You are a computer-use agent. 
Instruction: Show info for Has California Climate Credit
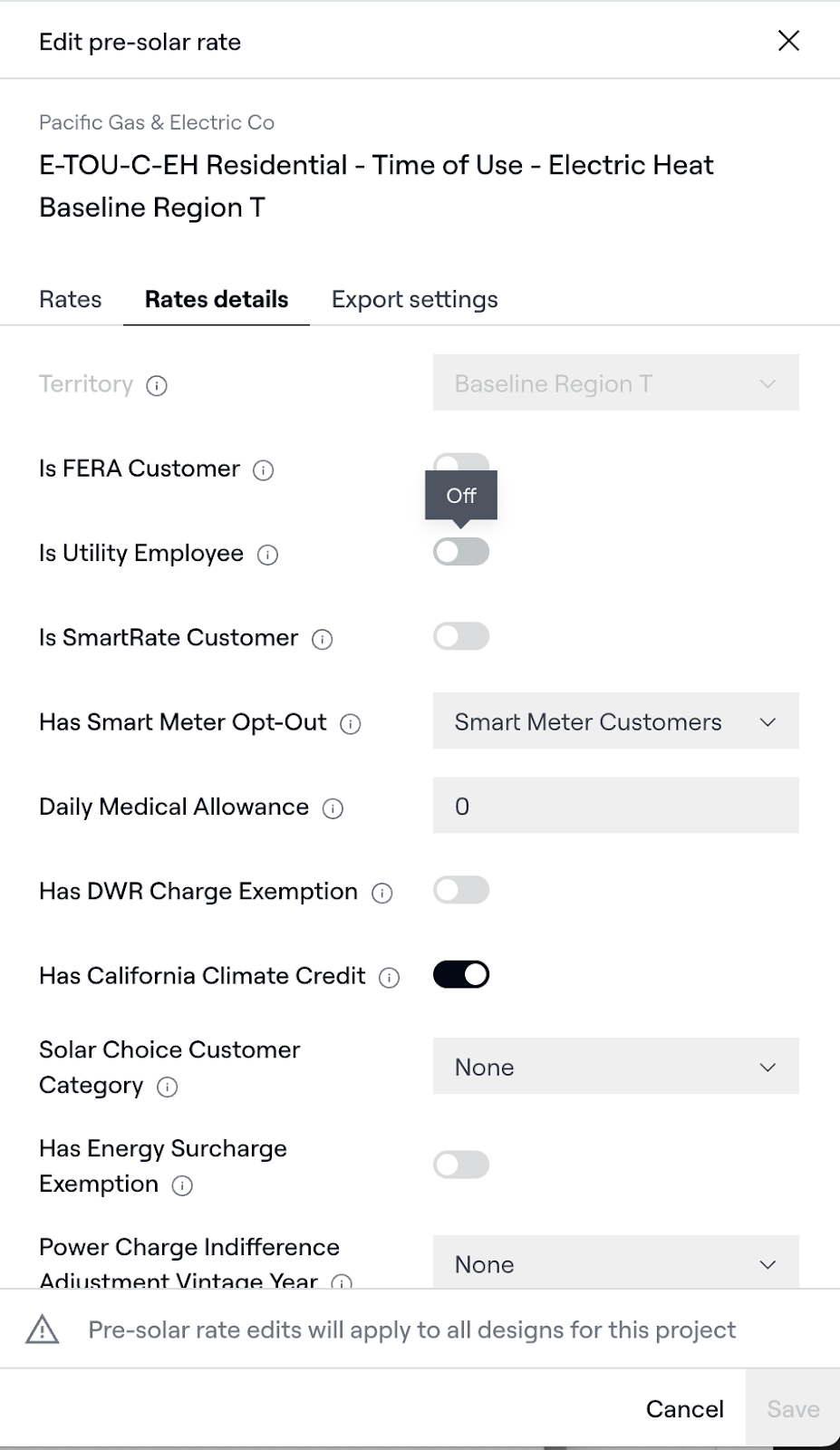389,977
